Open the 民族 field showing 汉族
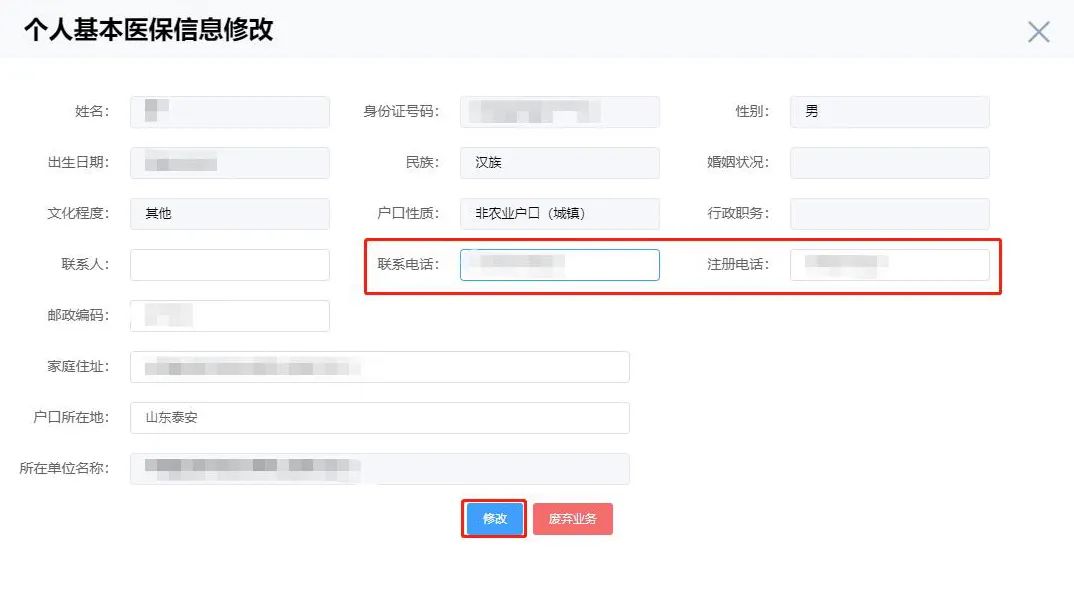 (x=560, y=163)
